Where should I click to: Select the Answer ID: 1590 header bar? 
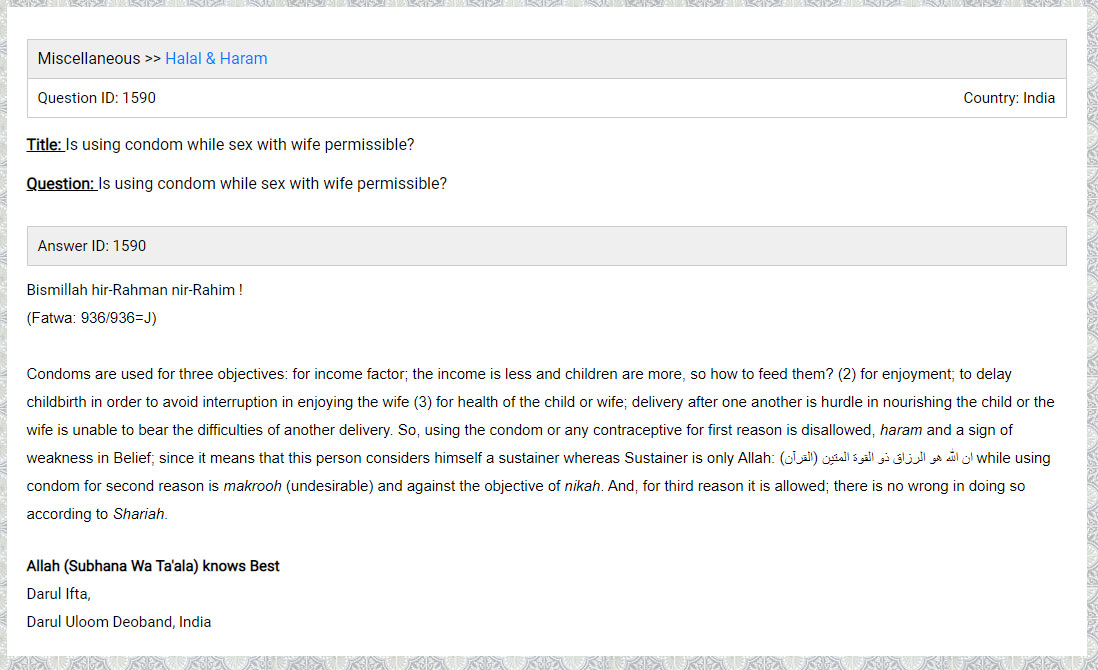[546, 246]
